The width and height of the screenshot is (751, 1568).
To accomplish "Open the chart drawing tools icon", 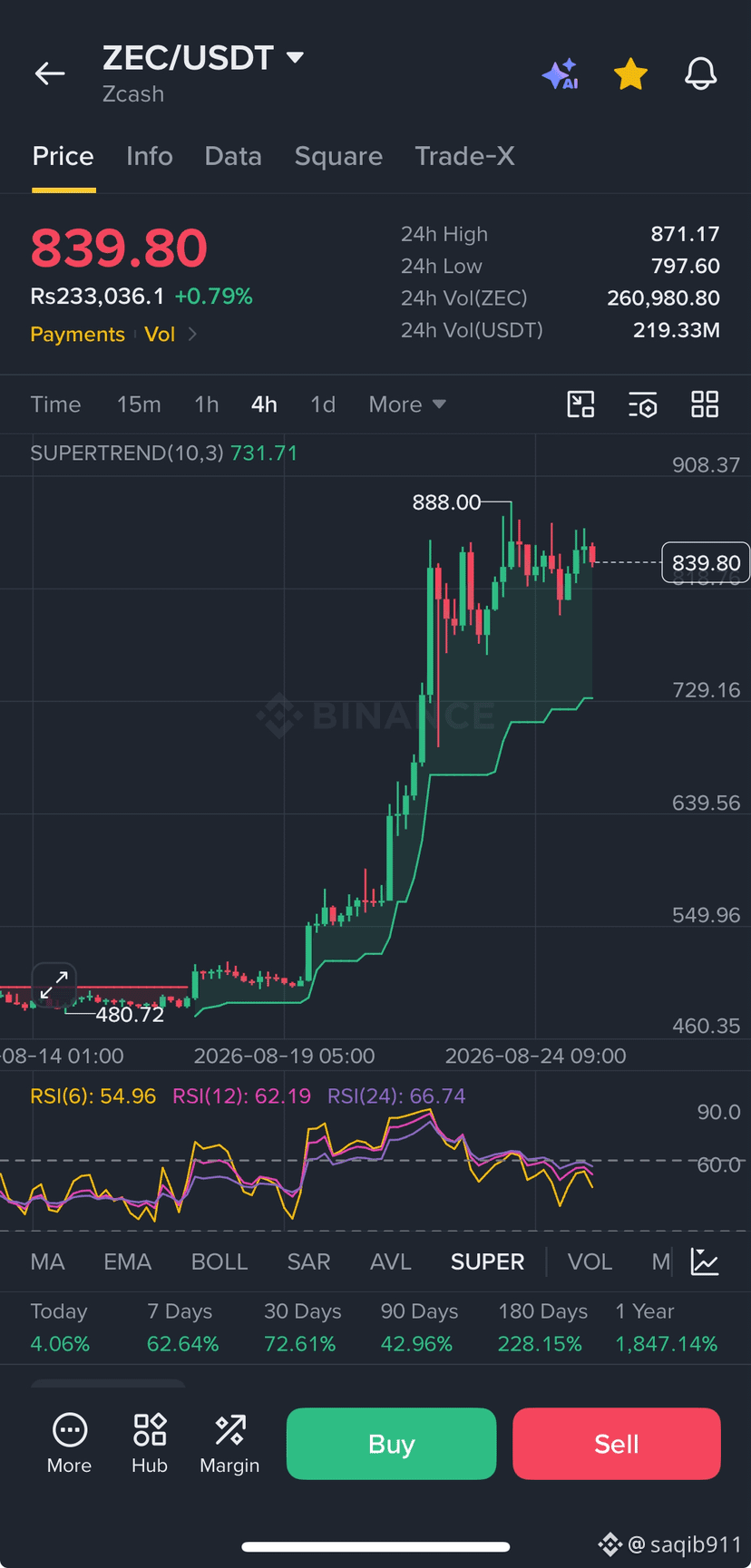I will 580,404.
